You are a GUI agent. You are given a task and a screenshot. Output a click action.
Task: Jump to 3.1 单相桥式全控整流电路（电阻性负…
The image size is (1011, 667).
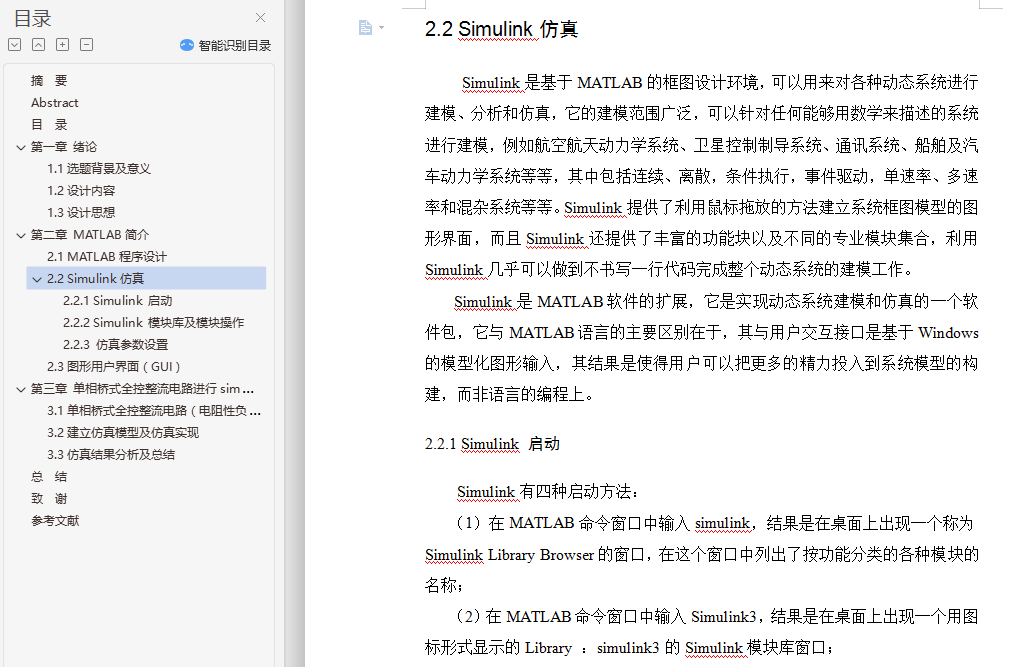pyautogui.click(x=154, y=410)
